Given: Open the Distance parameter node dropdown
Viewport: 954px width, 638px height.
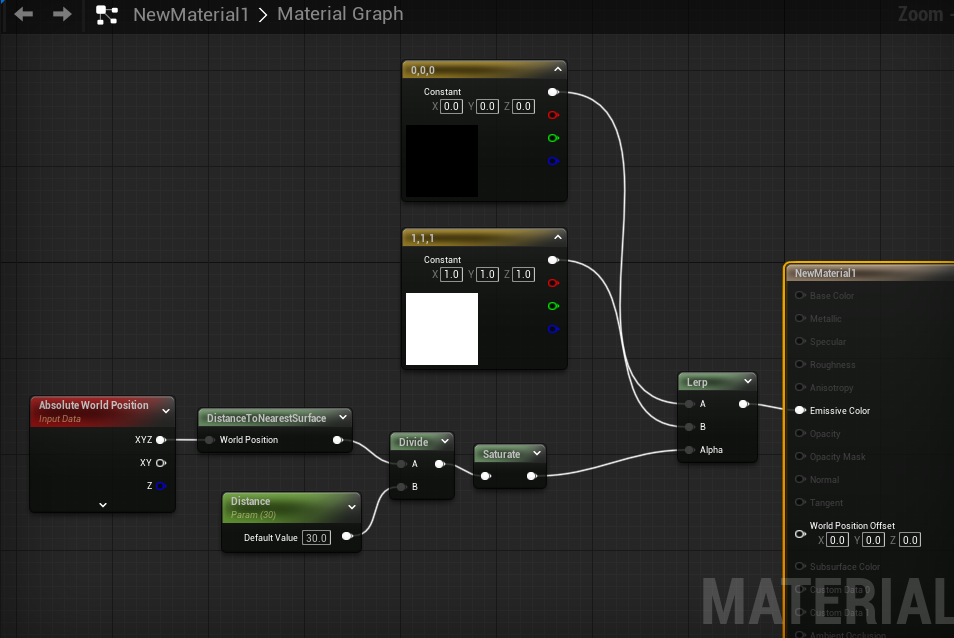Looking at the screenshot, I should (352, 507).
